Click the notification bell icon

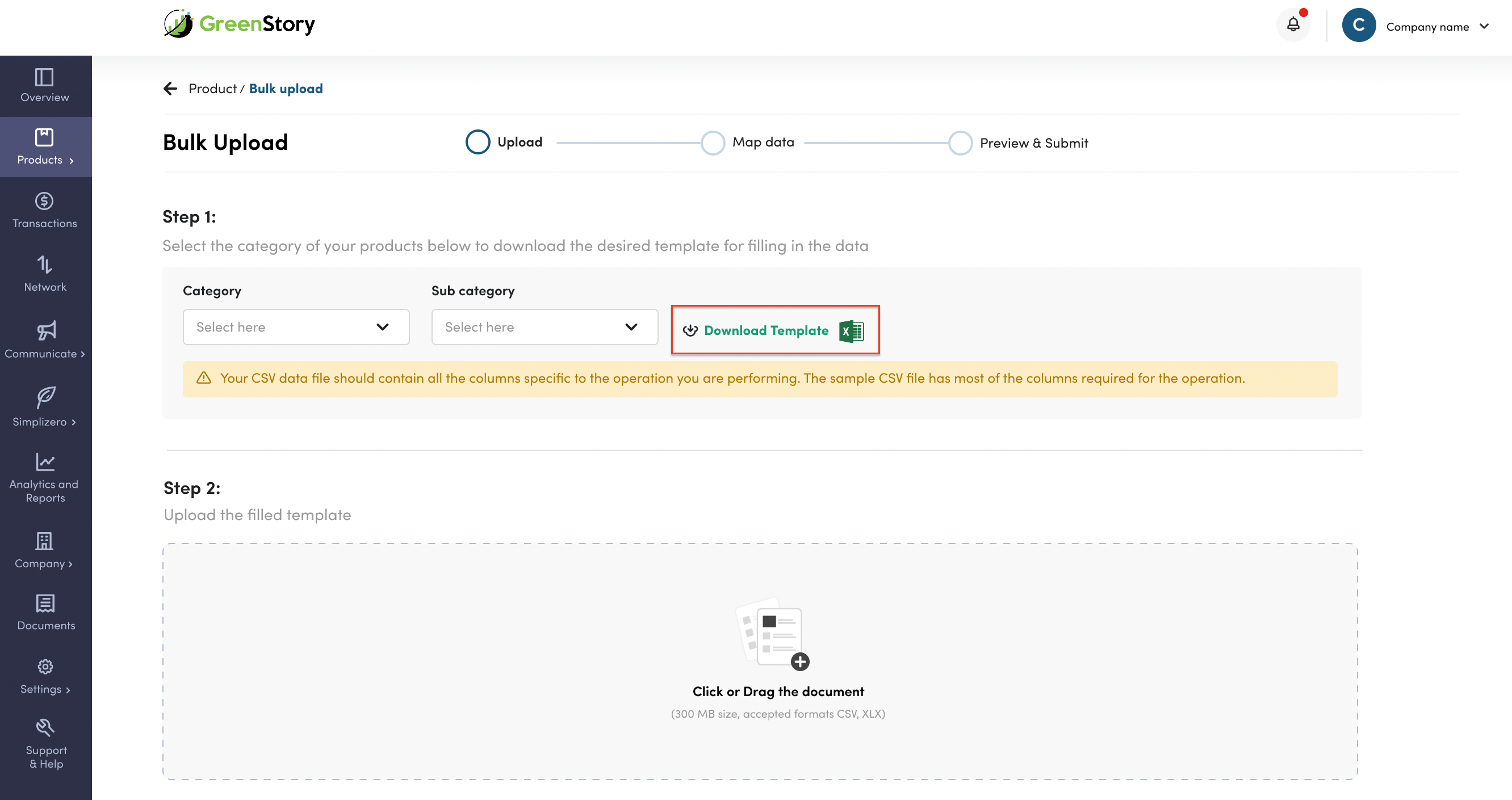1293,24
